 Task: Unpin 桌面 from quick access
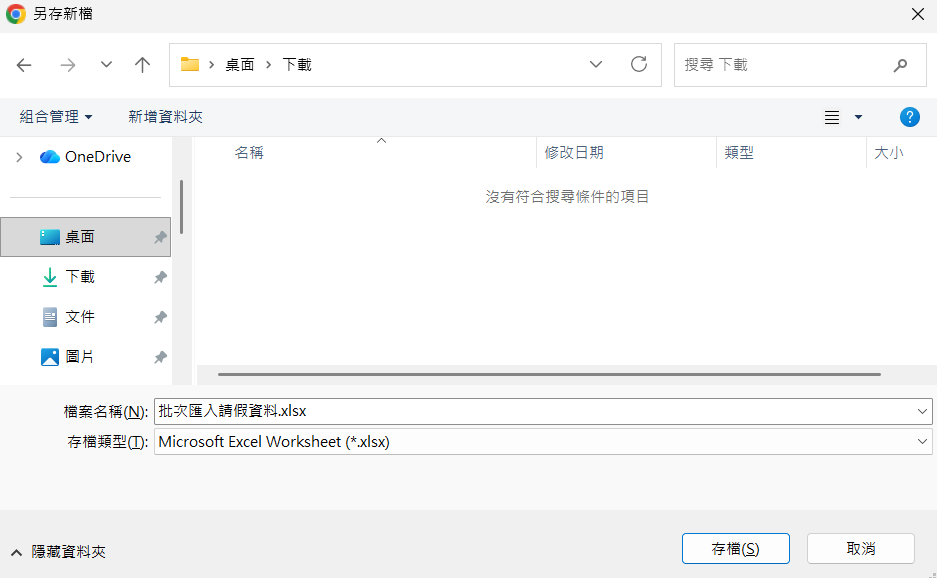[x=160, y=237]
